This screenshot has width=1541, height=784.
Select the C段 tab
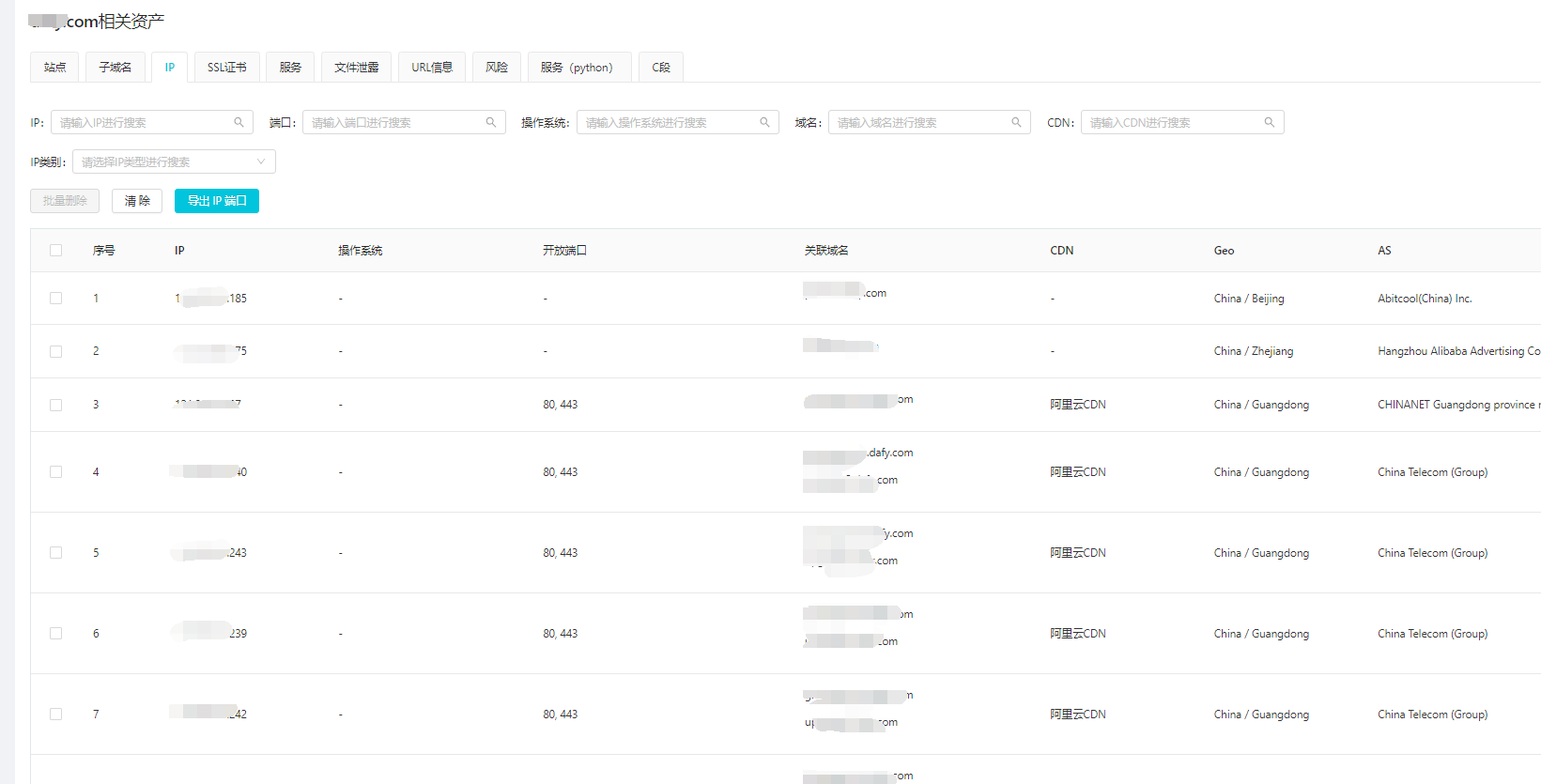(661, 68)
